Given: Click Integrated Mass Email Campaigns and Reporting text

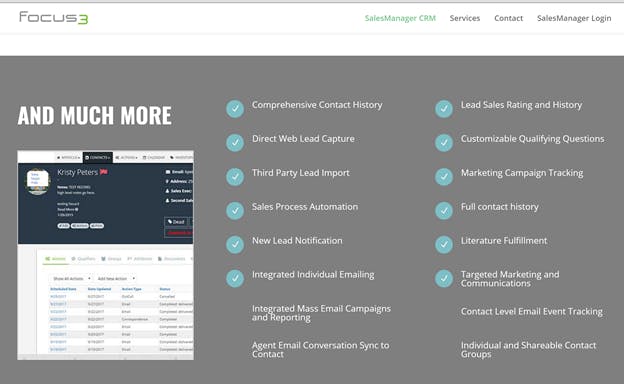Looking at the screenshot, I should tap(321, 313).
